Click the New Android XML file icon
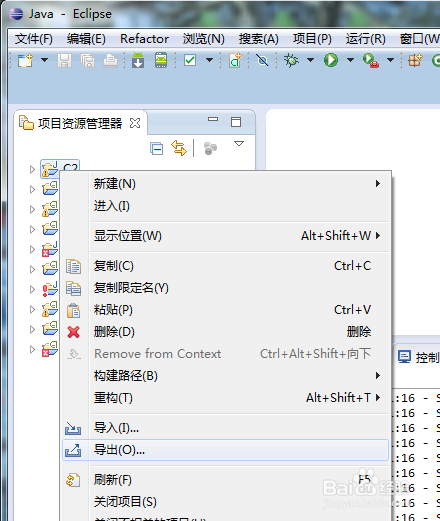The image size is (440, 521). click(x=235, y=60)
